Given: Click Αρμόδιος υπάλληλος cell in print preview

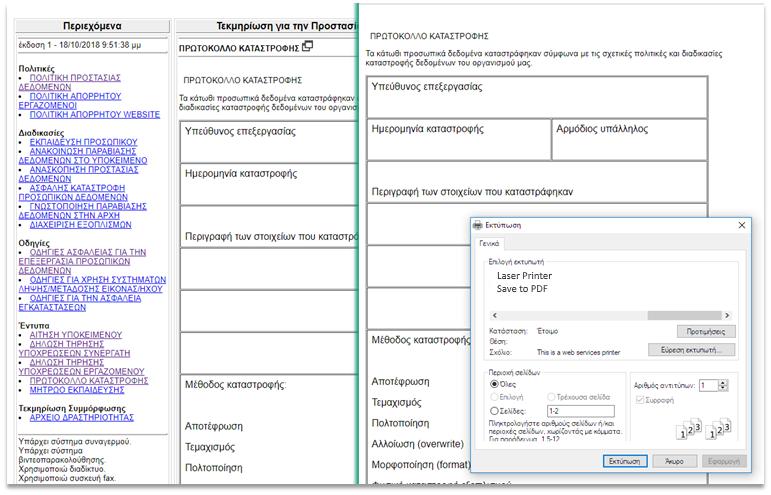Looking at the screenshot, I should [x=629, y=140].
